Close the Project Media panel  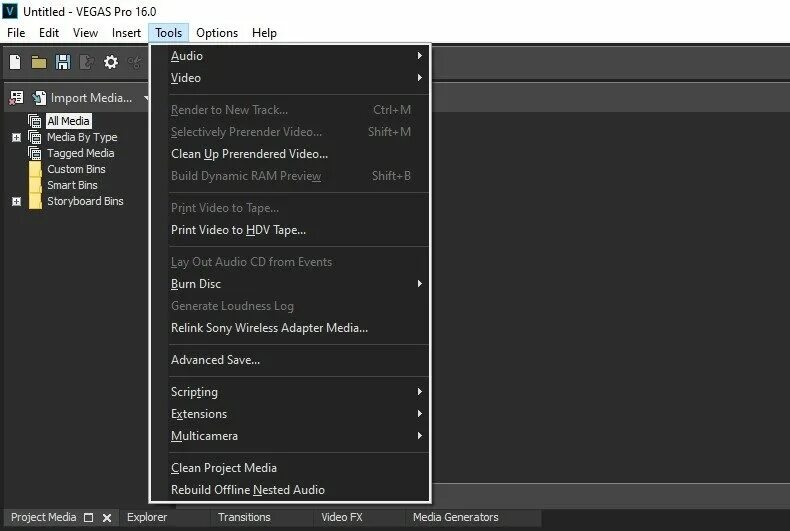click(107, 517)
